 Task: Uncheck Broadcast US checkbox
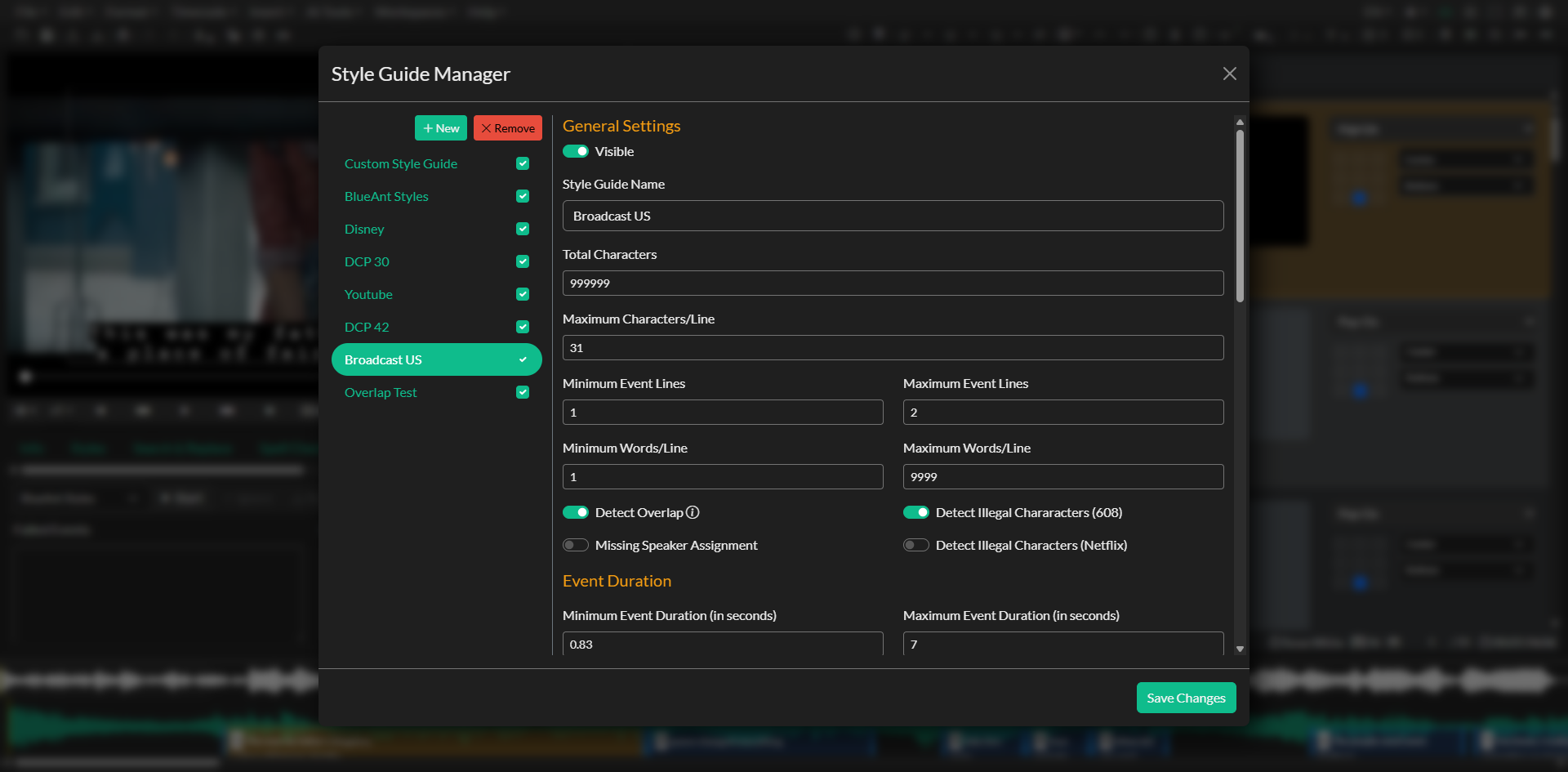pyautogui.click(x=523, y=359)
